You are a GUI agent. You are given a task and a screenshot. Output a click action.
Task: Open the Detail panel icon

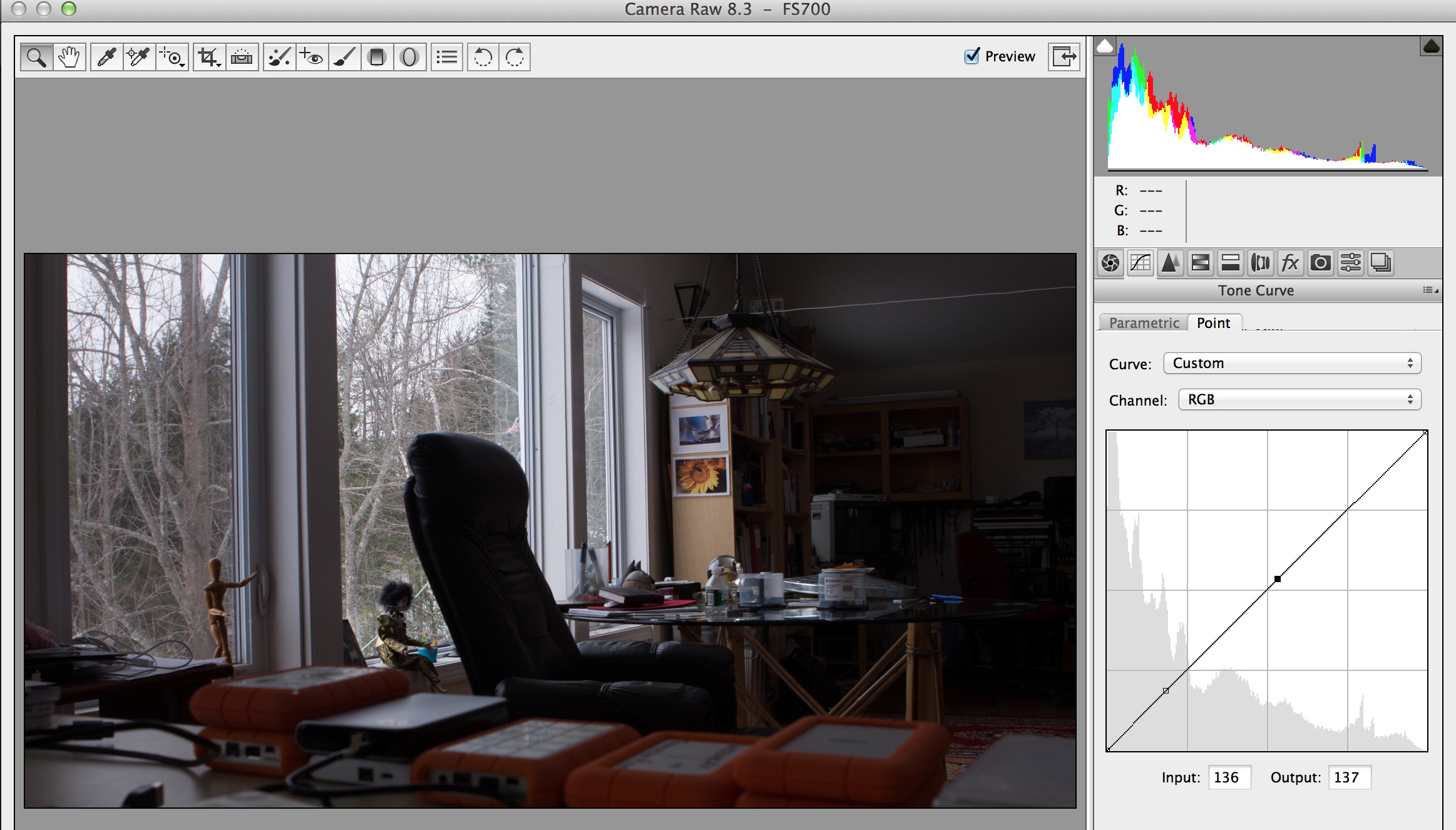tap(1171, 263)
